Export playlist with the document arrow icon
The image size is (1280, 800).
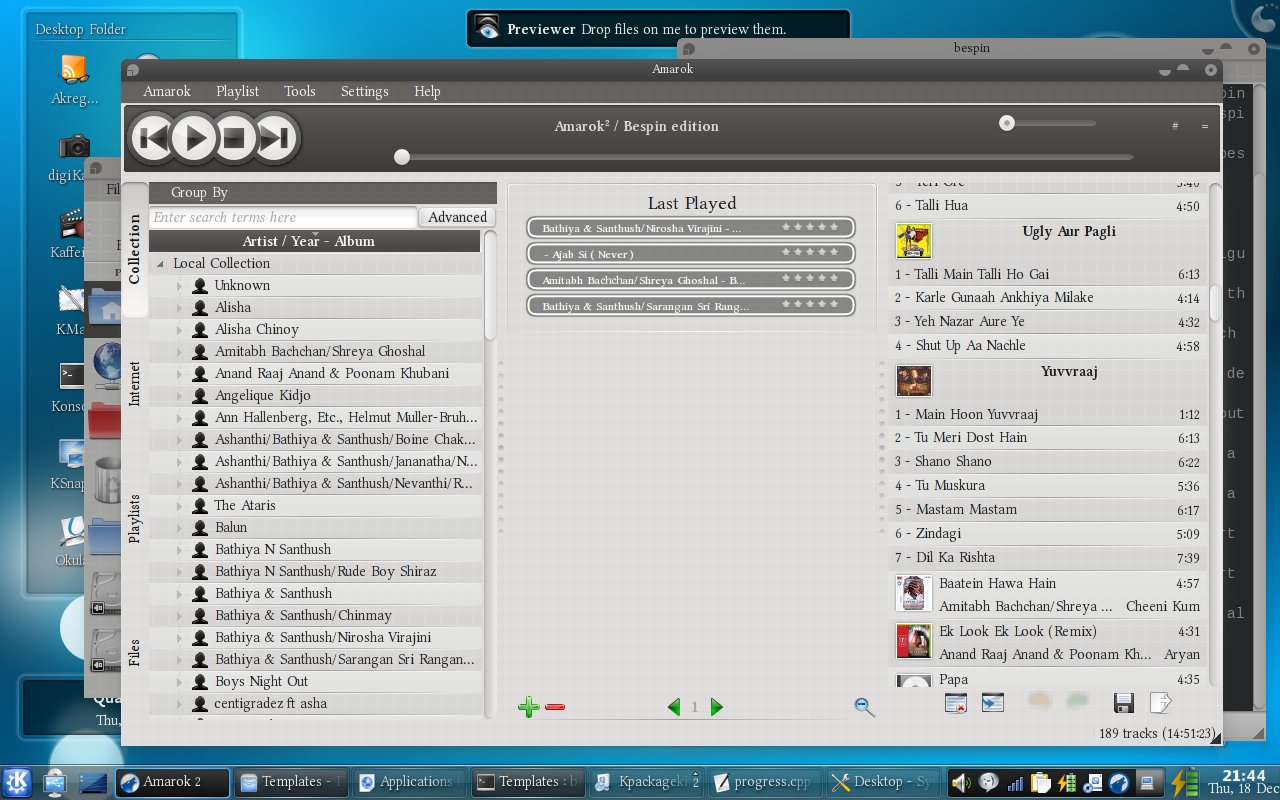pyautogui.click(x=1160, y=703)
